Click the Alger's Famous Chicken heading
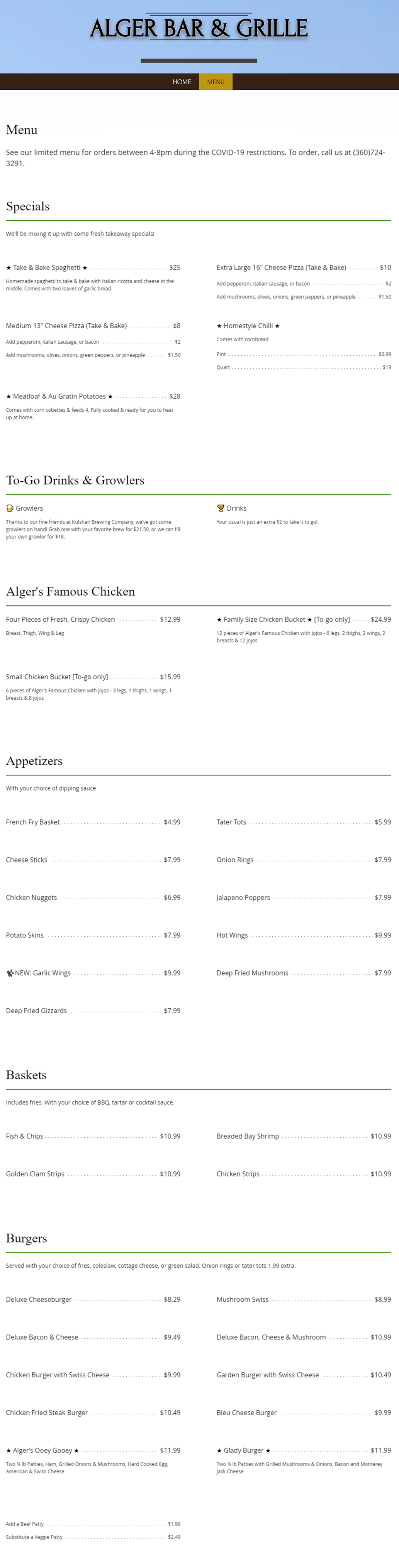399x1568 pixels. click(71, 591)
